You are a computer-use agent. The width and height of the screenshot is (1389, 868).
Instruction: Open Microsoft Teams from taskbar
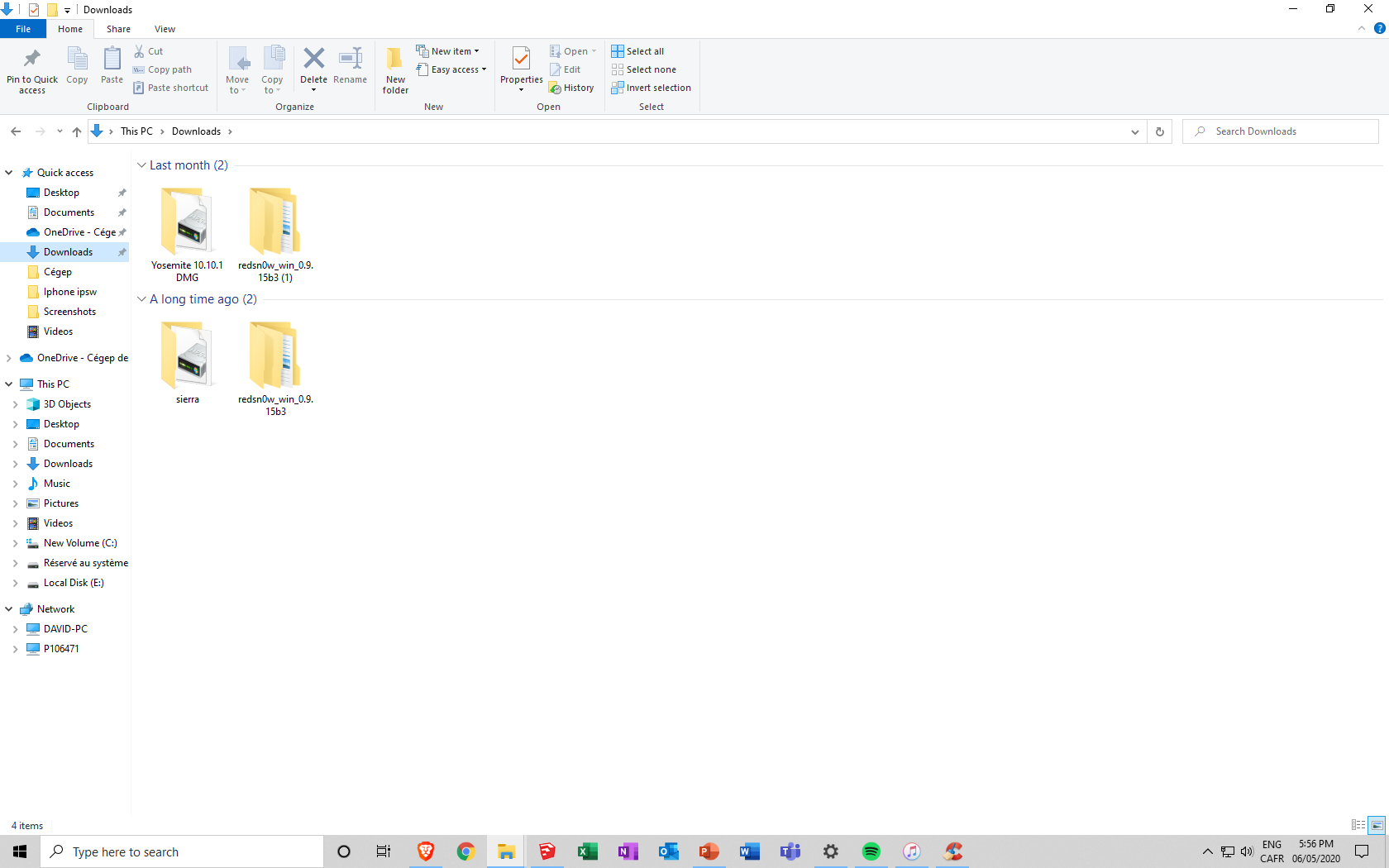[790, 851]
